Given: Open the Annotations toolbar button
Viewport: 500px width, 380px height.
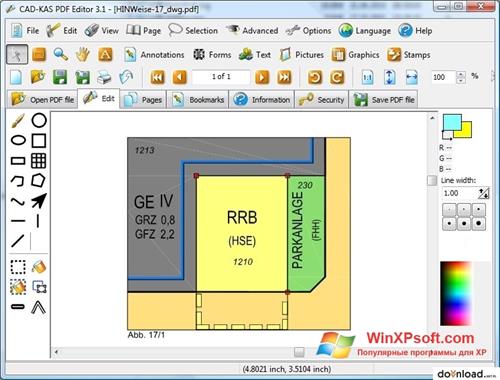Looking at the screenshot, I should (154, 55).
